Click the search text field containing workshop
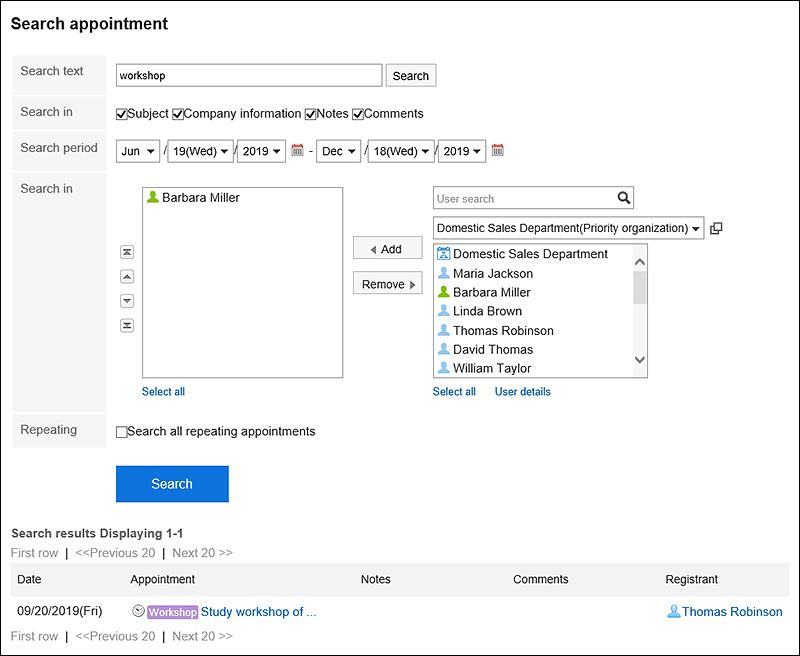 tap(248, 76)
